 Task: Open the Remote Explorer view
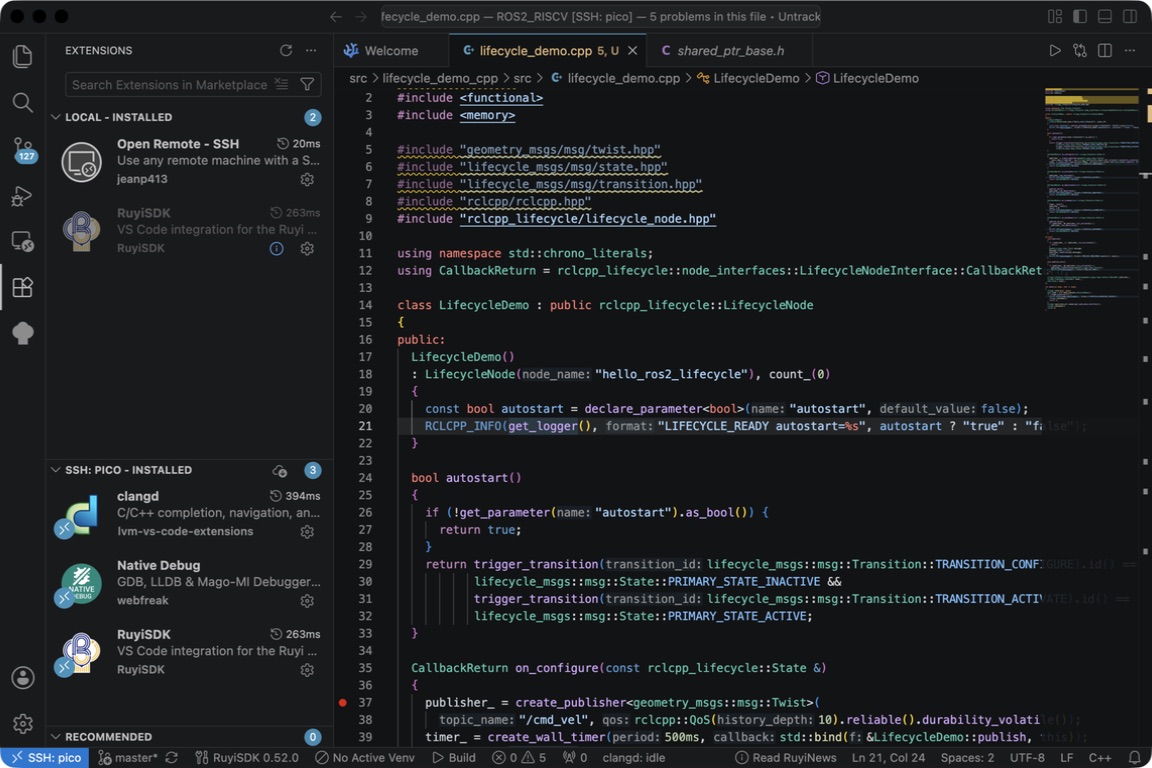tap(23, 241)
